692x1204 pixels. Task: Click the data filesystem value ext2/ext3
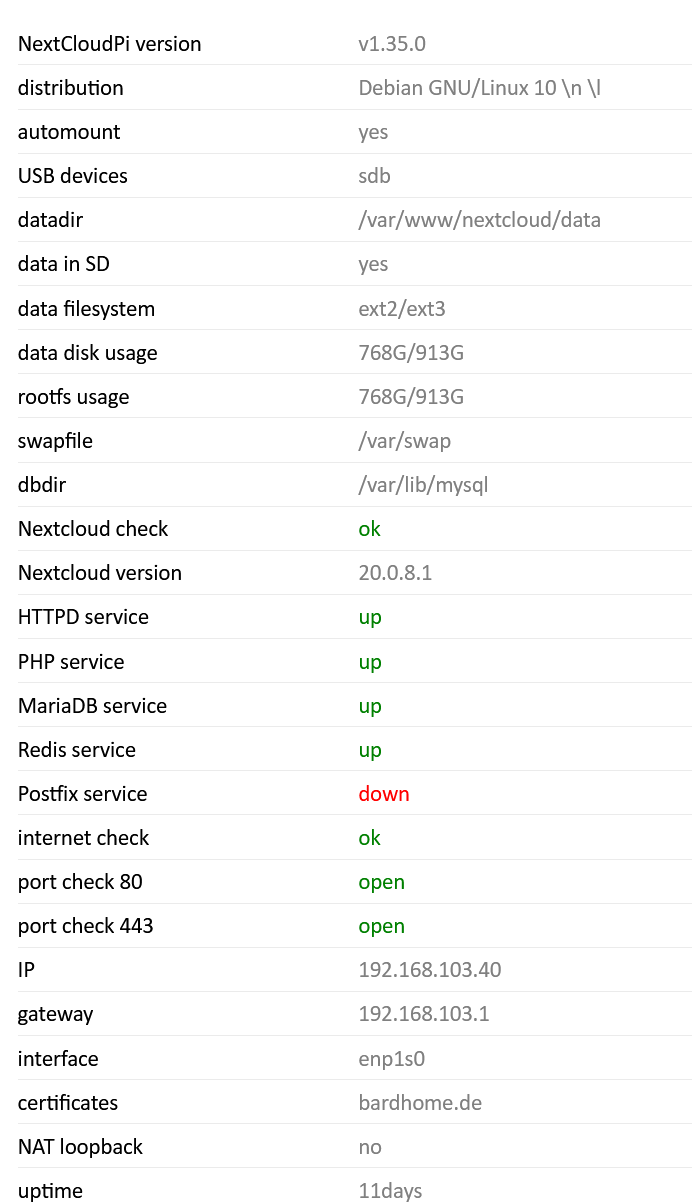coord(402,309)
